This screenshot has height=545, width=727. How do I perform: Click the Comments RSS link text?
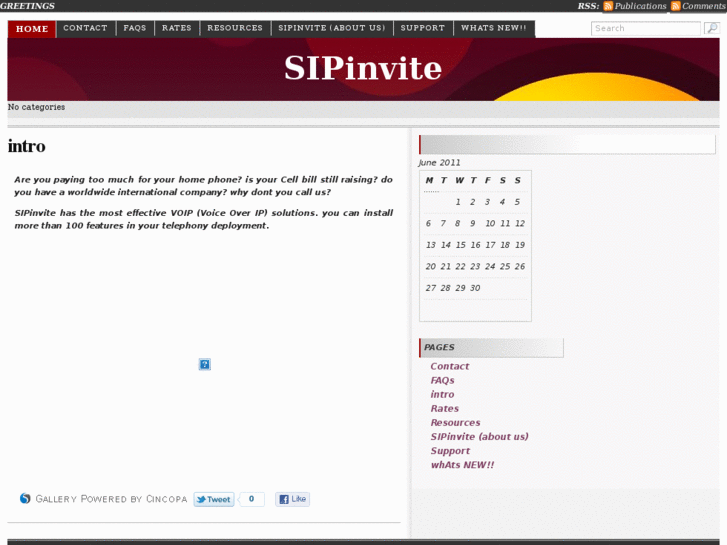[x=703, y=6]
